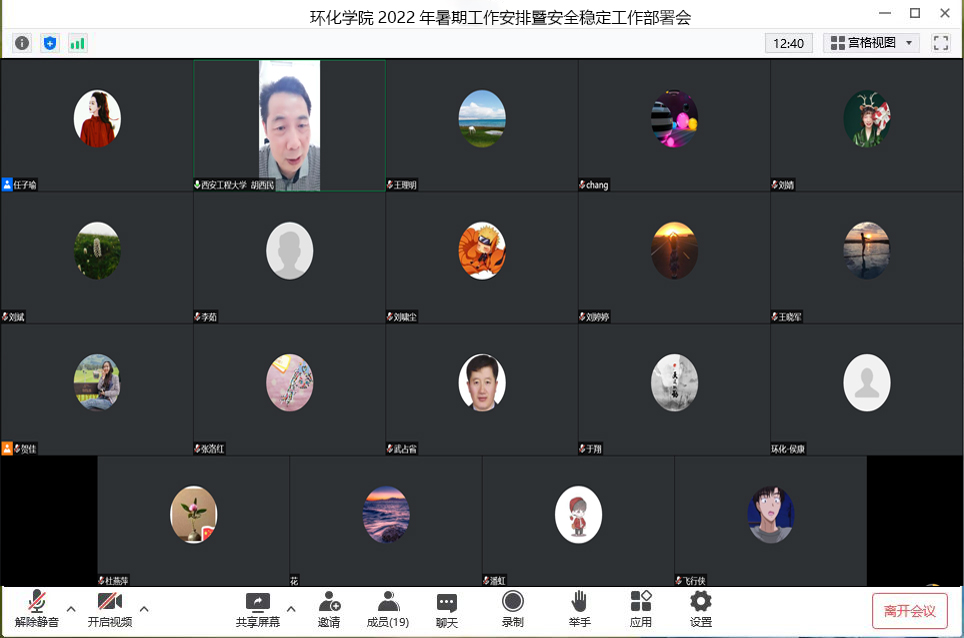Viewport: 964px width, 638px height.
Task: Select the speaker video tile of 胡西民
Action: (x=289, y=125)
